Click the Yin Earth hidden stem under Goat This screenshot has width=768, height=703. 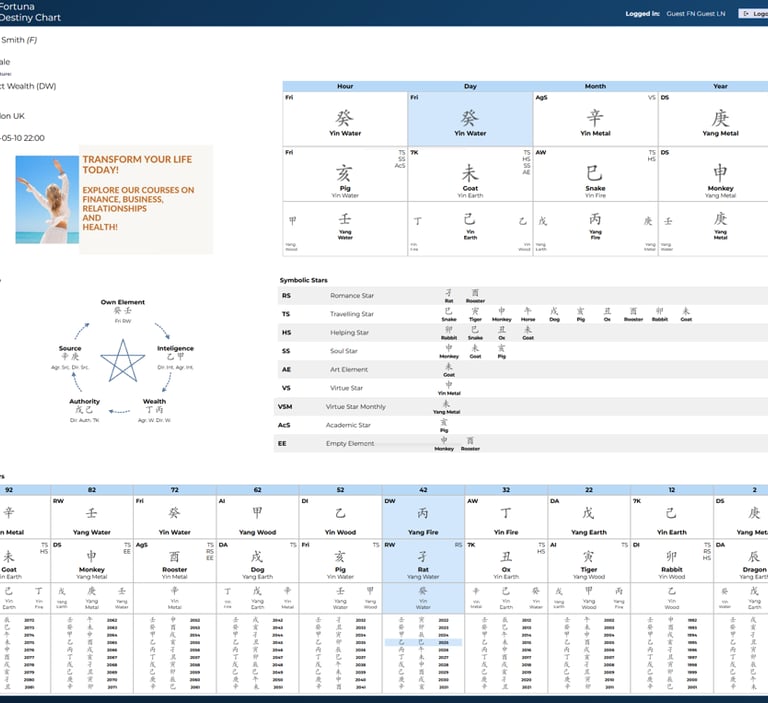(x=470, y=219)
